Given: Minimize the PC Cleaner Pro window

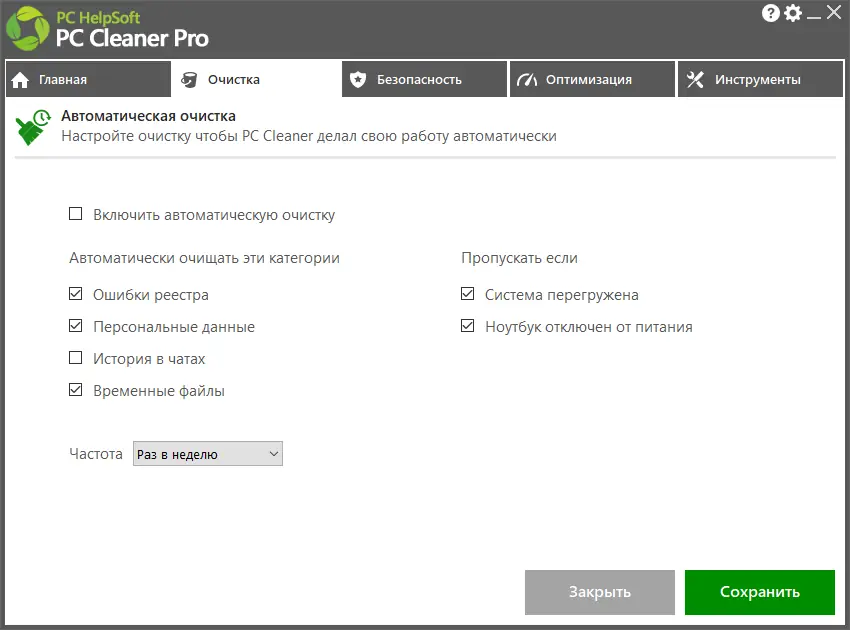Looking at the screenshot, I should click(814, 18).
